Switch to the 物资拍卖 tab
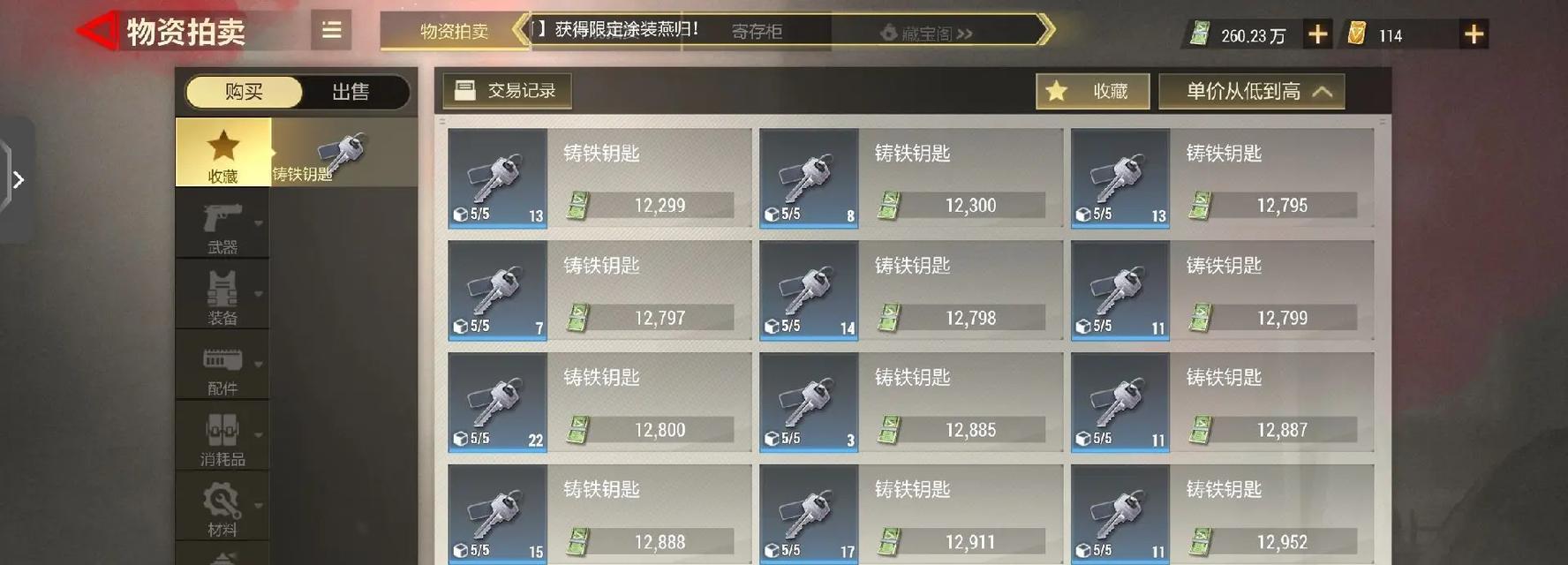 click(x=454, y=32)
